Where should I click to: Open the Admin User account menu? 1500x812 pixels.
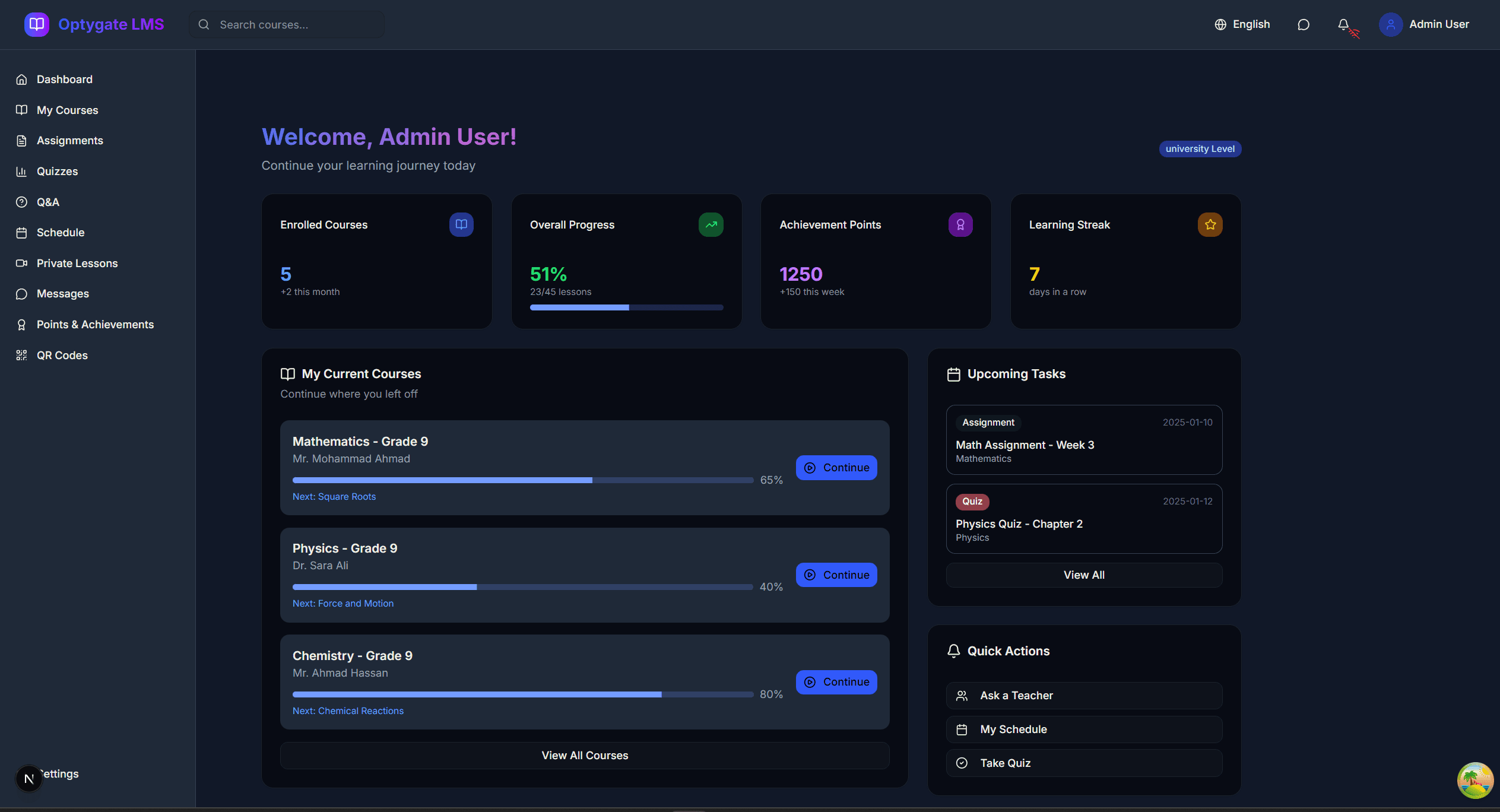coord(1424,24)
